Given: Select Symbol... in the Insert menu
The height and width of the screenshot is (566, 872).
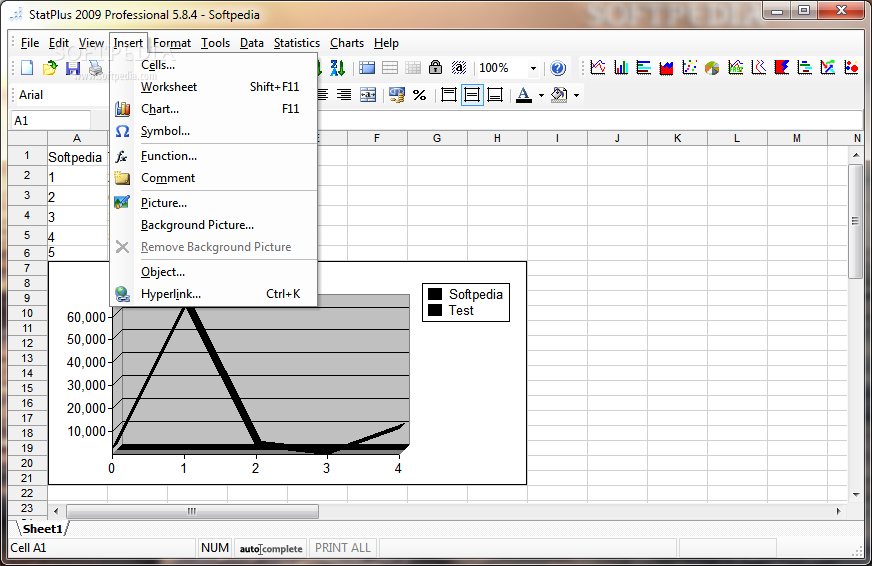Looking at the screenshot, I should tap(214, 131).
